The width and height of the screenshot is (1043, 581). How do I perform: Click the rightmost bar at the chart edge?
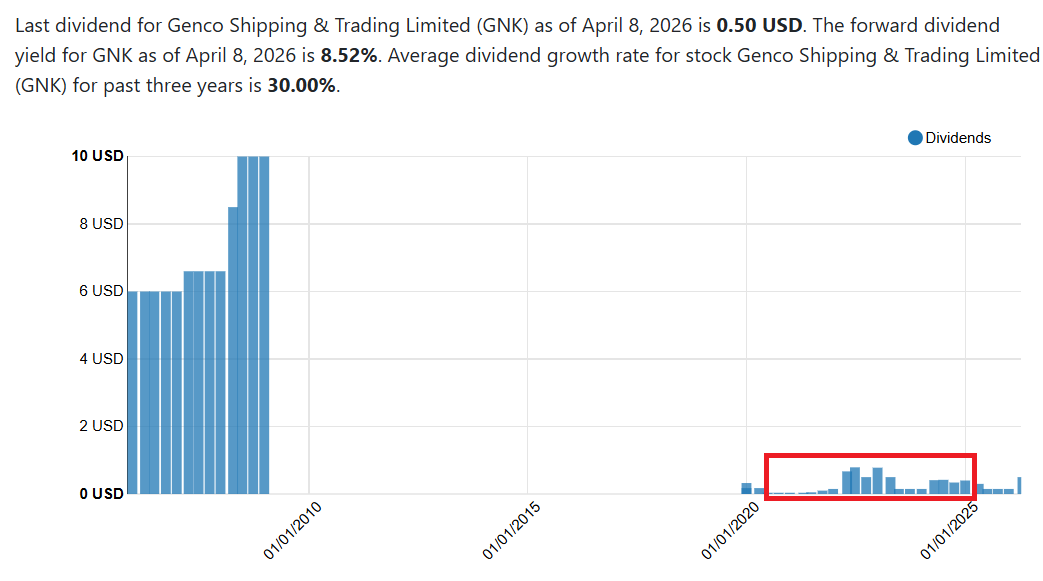click(x=1019, y=485)
